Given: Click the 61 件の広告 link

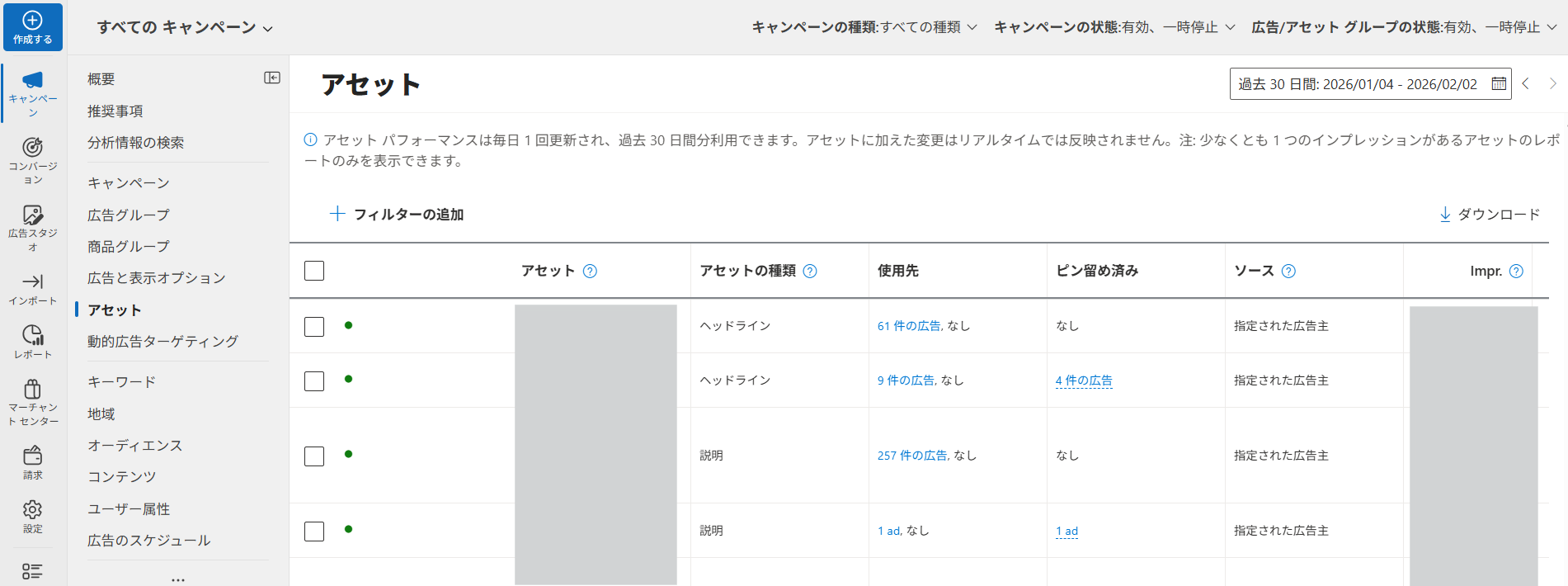Looking at the screenshot, I should [909, 326].
